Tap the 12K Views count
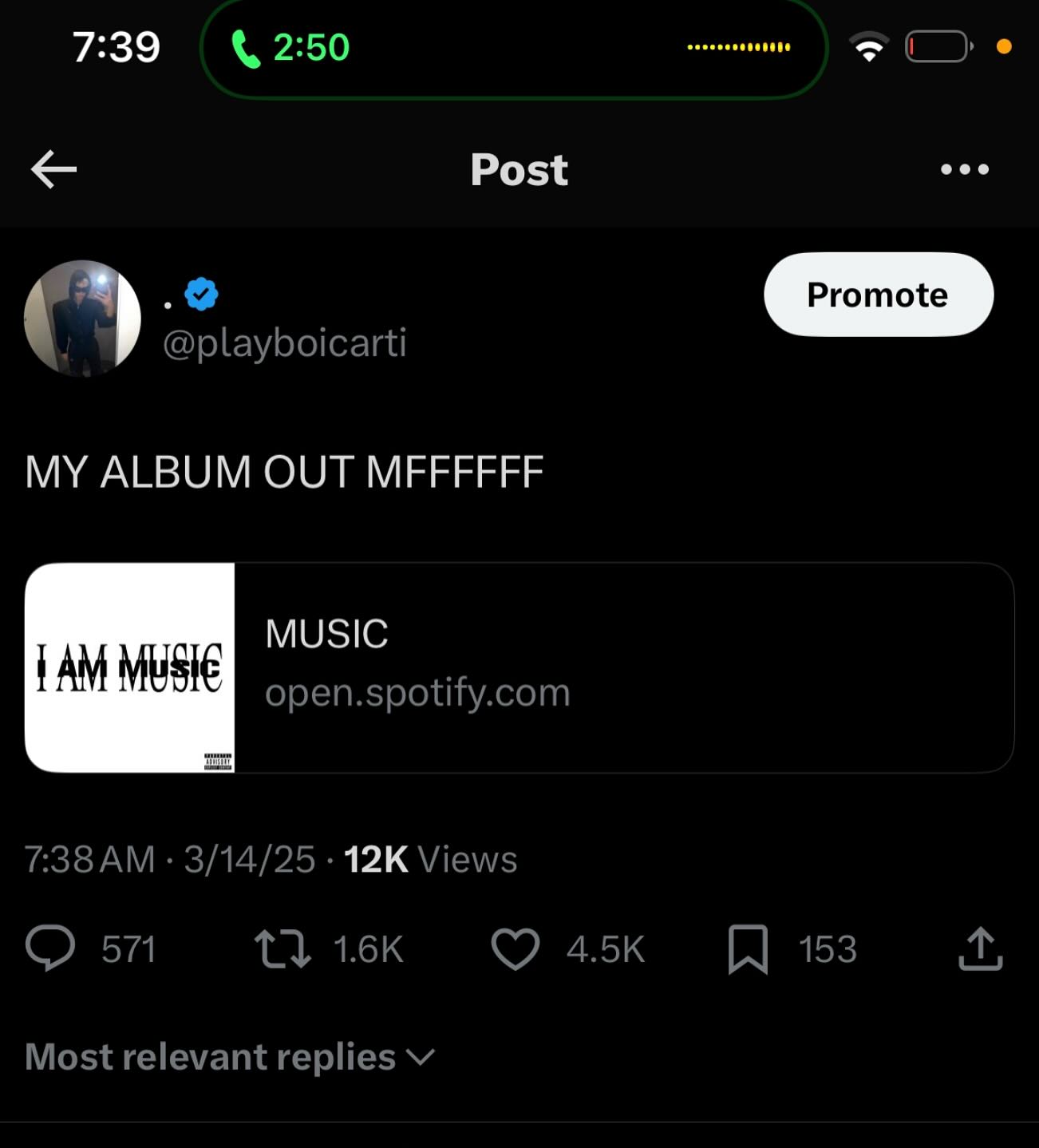 point(430,860)
